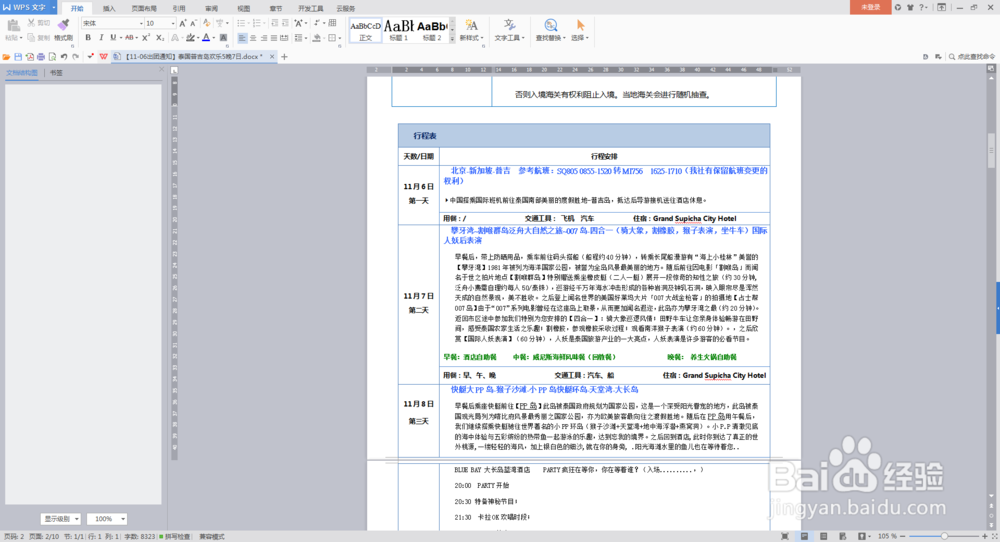Viewport: 1000px width, 542px height.
Task: Click the print icon in quick access
Action: coord(41,57)
